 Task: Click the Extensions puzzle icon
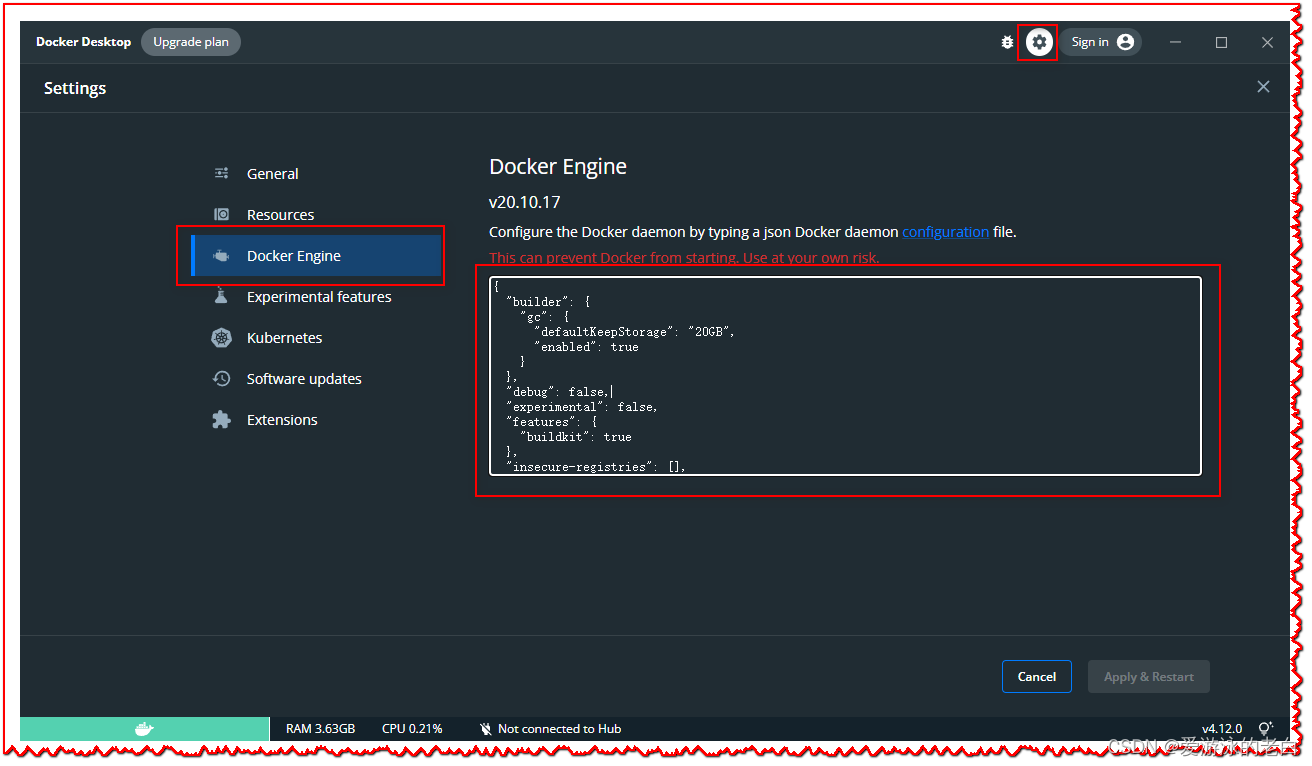(x=222, y=420)
